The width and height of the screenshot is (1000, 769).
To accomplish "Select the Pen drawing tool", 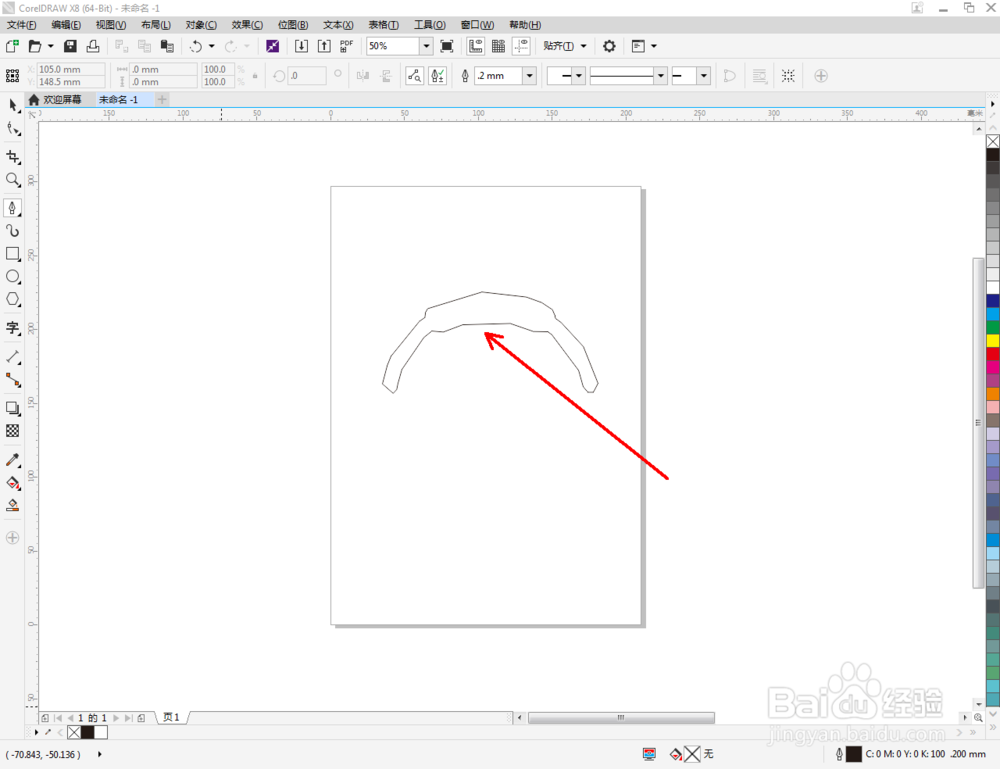I will [13, 208].
